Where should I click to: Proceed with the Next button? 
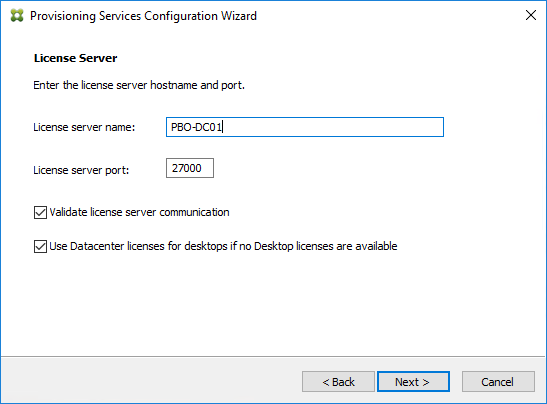click(413, 382)
